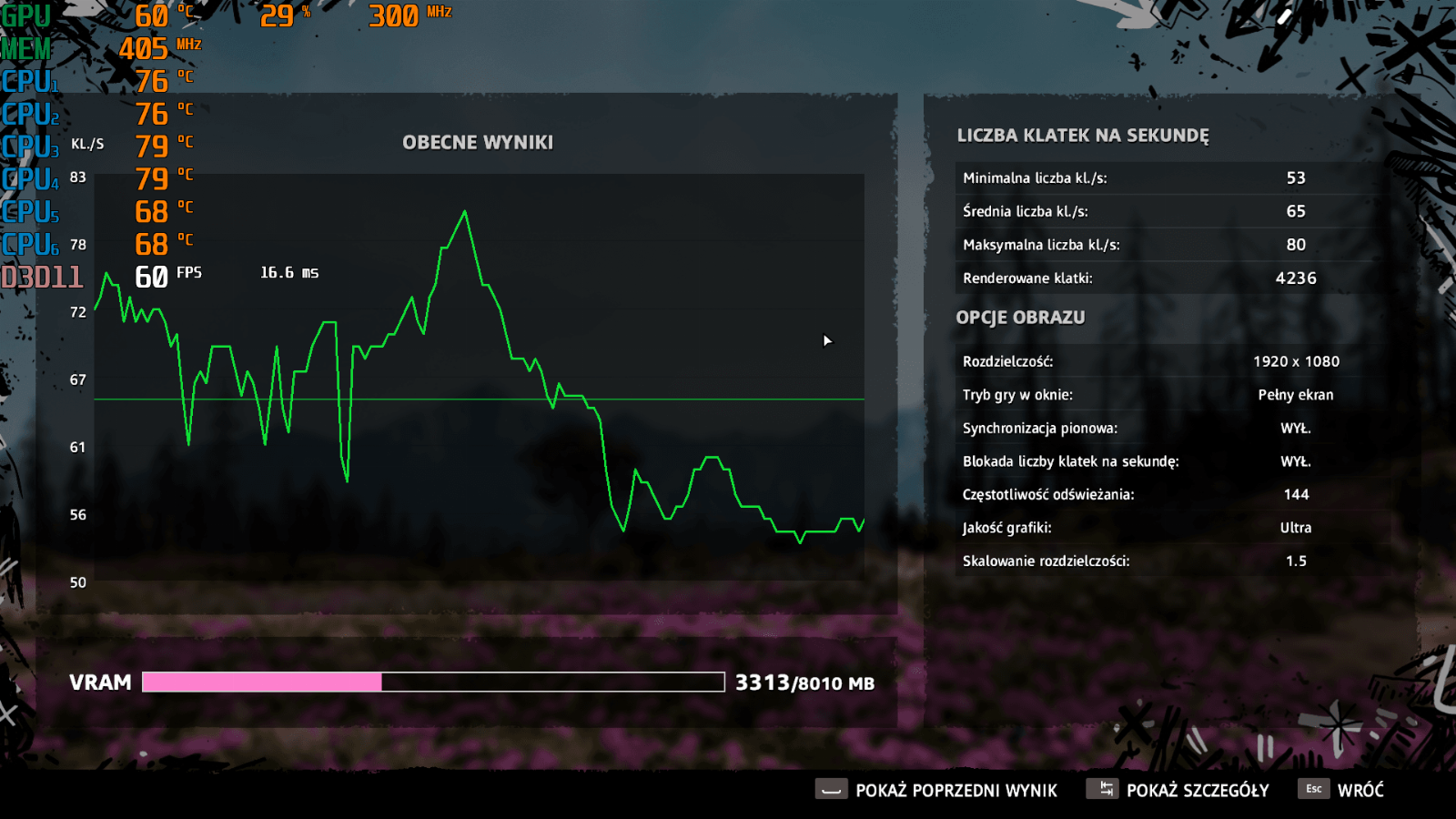Image resolution: width=1456 pixels, height=819 pixels.
Task: Click the graph axis label 50
Action: [78, 582]
